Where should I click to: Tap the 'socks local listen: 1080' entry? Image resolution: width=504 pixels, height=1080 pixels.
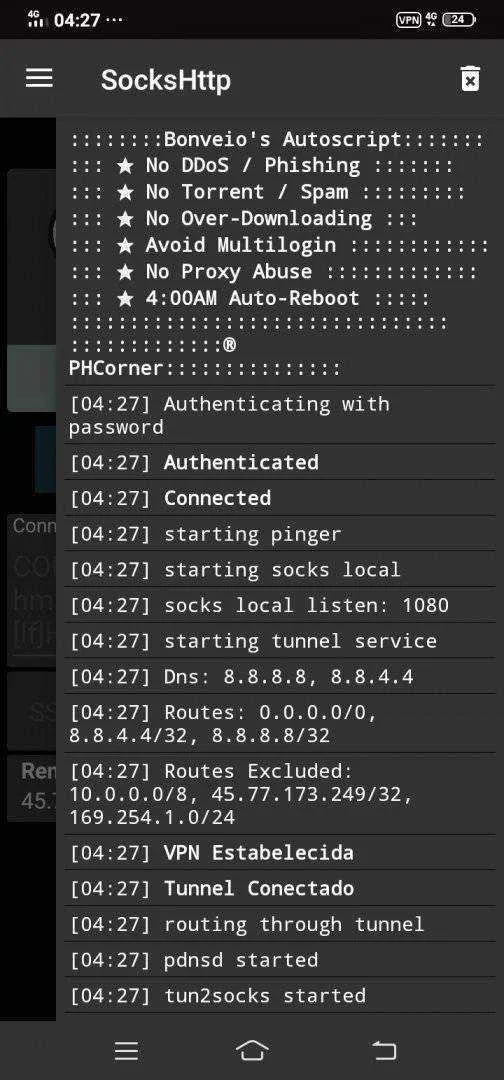[x=280, y=605]
